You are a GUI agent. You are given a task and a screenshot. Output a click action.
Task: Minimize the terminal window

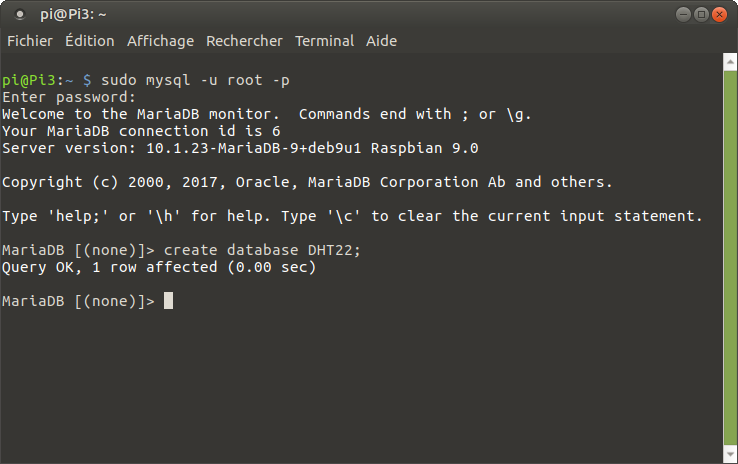coord(683,14)
